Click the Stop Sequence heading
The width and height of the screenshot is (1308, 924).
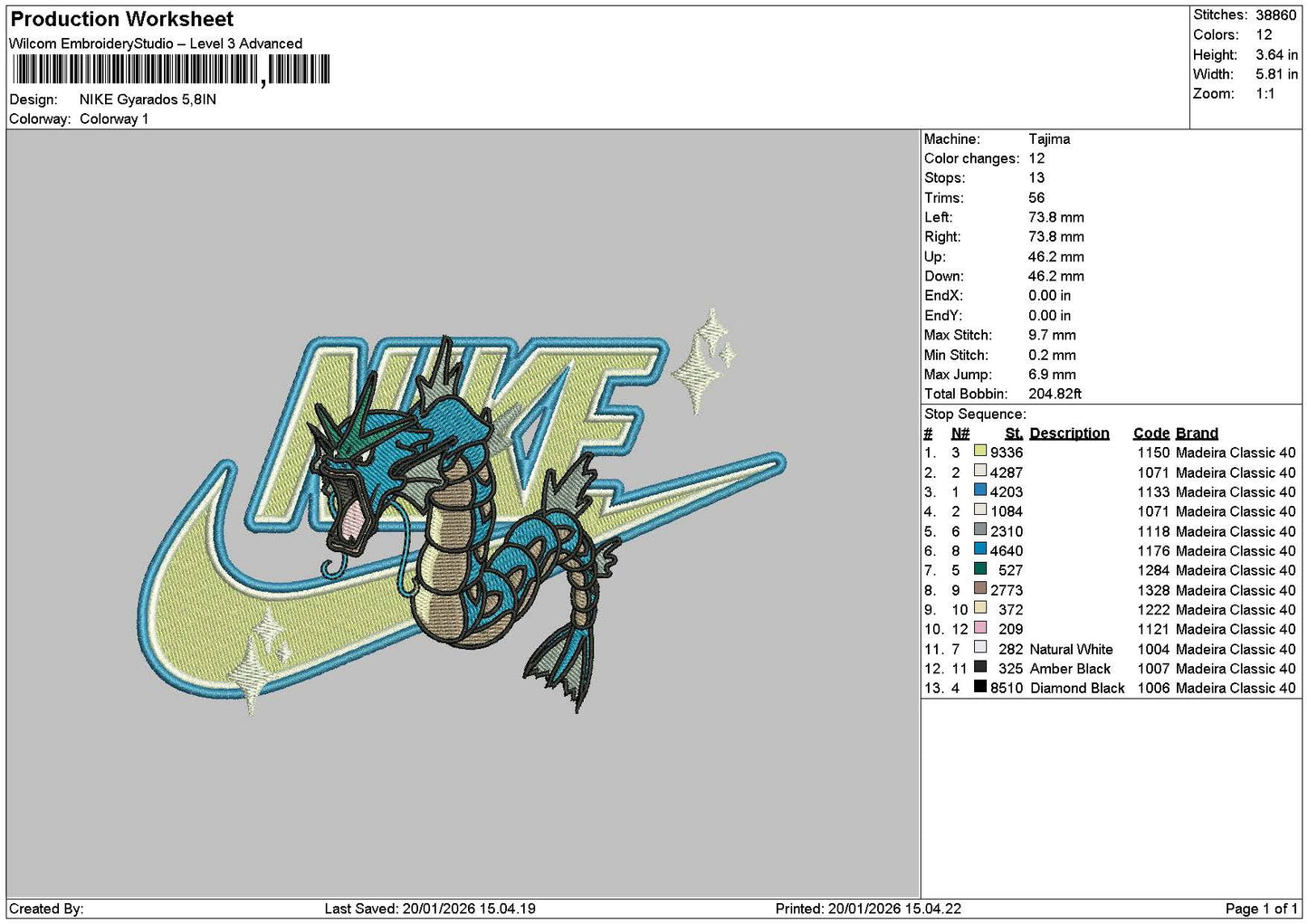(975, 414)
